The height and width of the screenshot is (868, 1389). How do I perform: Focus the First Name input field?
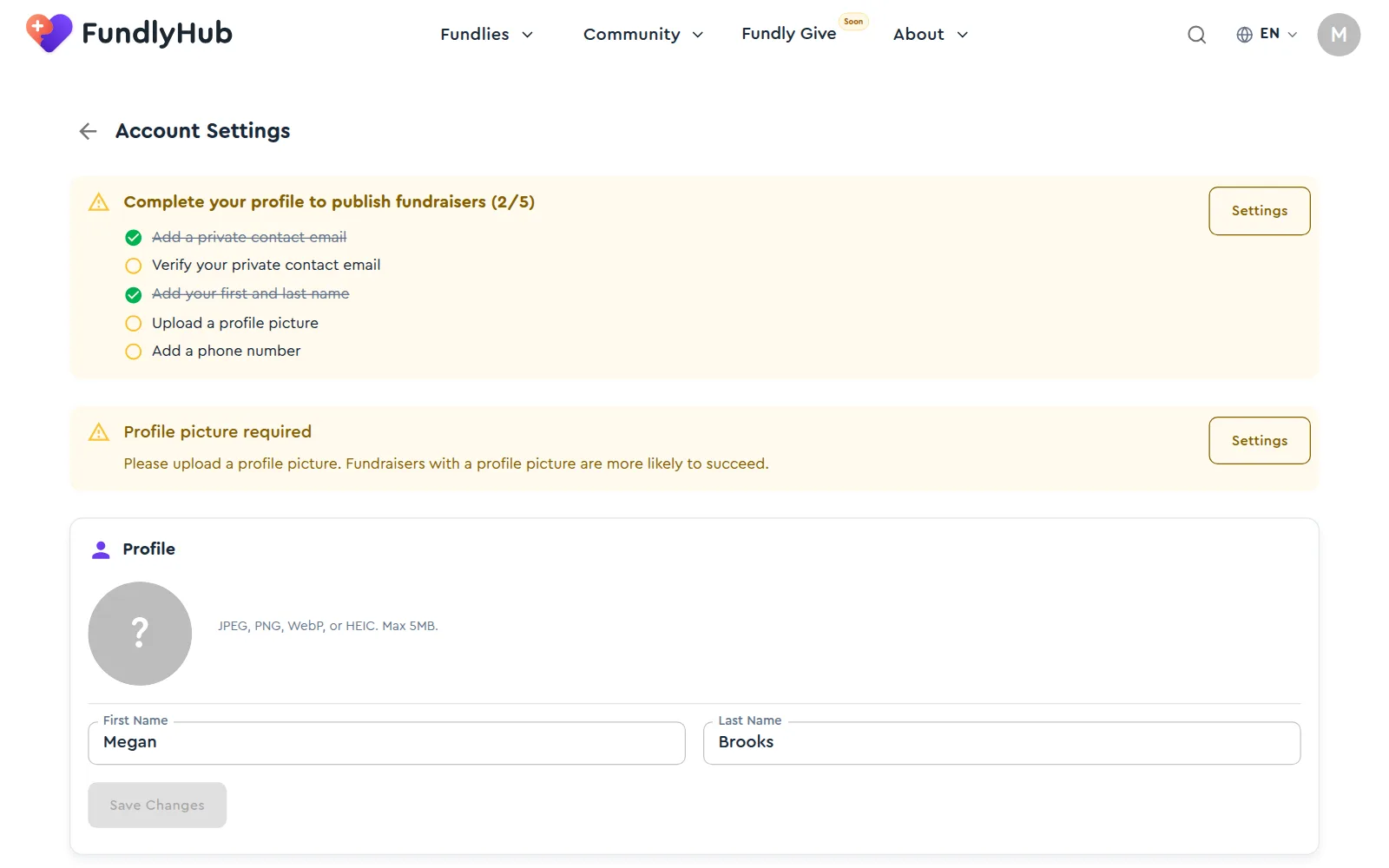386,743
